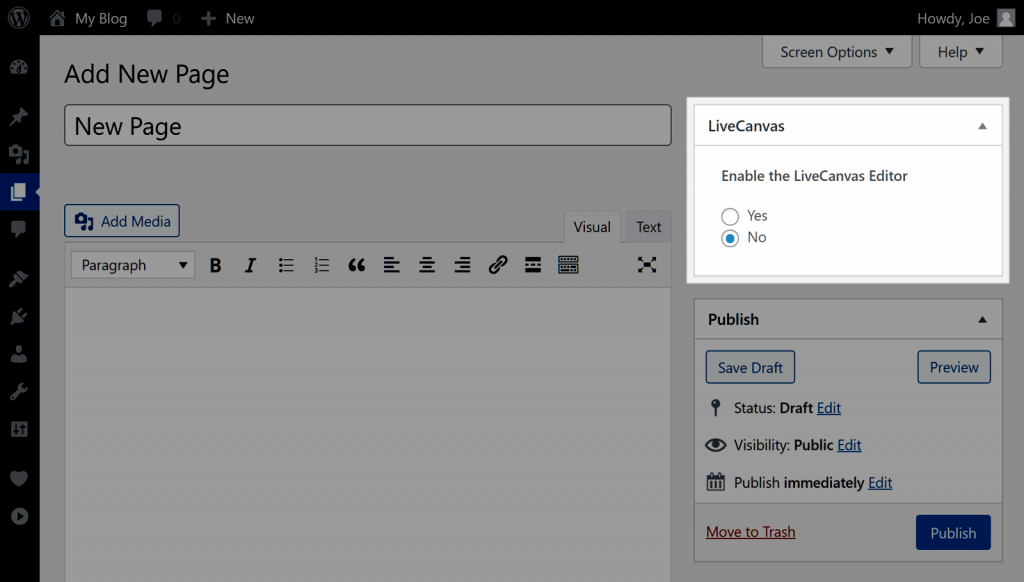
Task: Open the New menu in the admin bar
Action: tap(227, 18)
